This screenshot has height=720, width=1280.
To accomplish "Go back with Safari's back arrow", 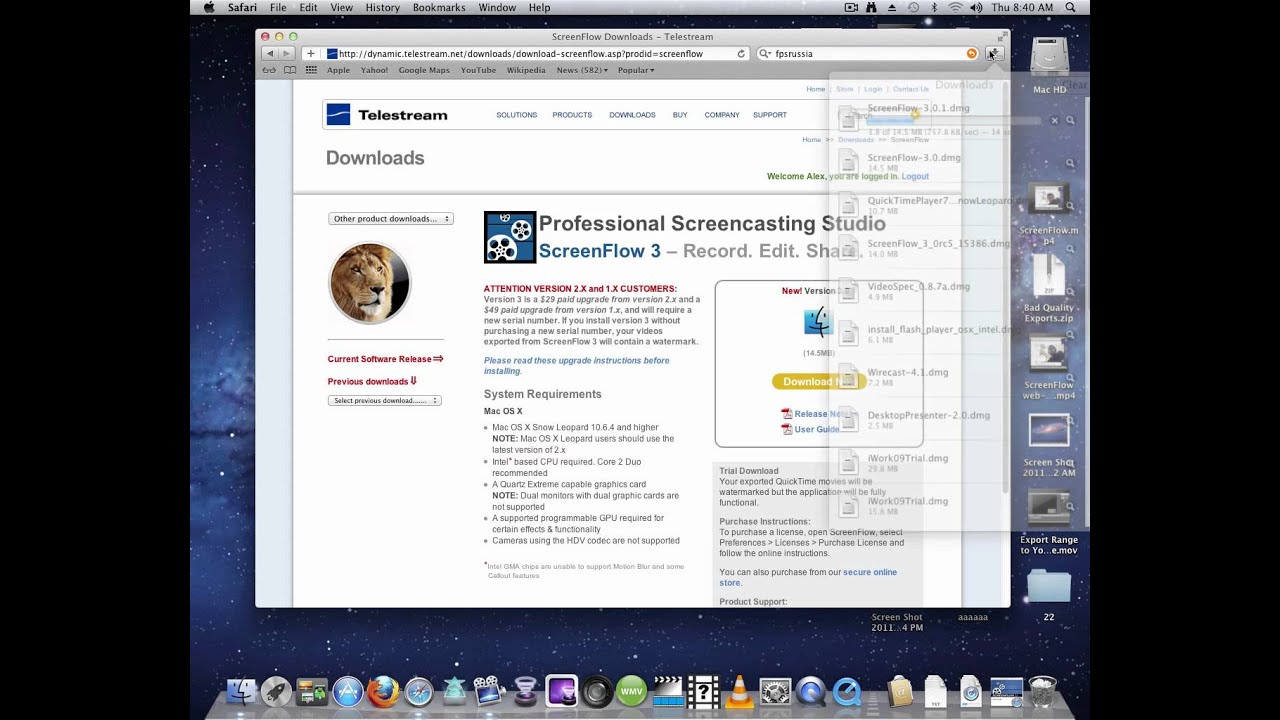I will tap(270, 54).
